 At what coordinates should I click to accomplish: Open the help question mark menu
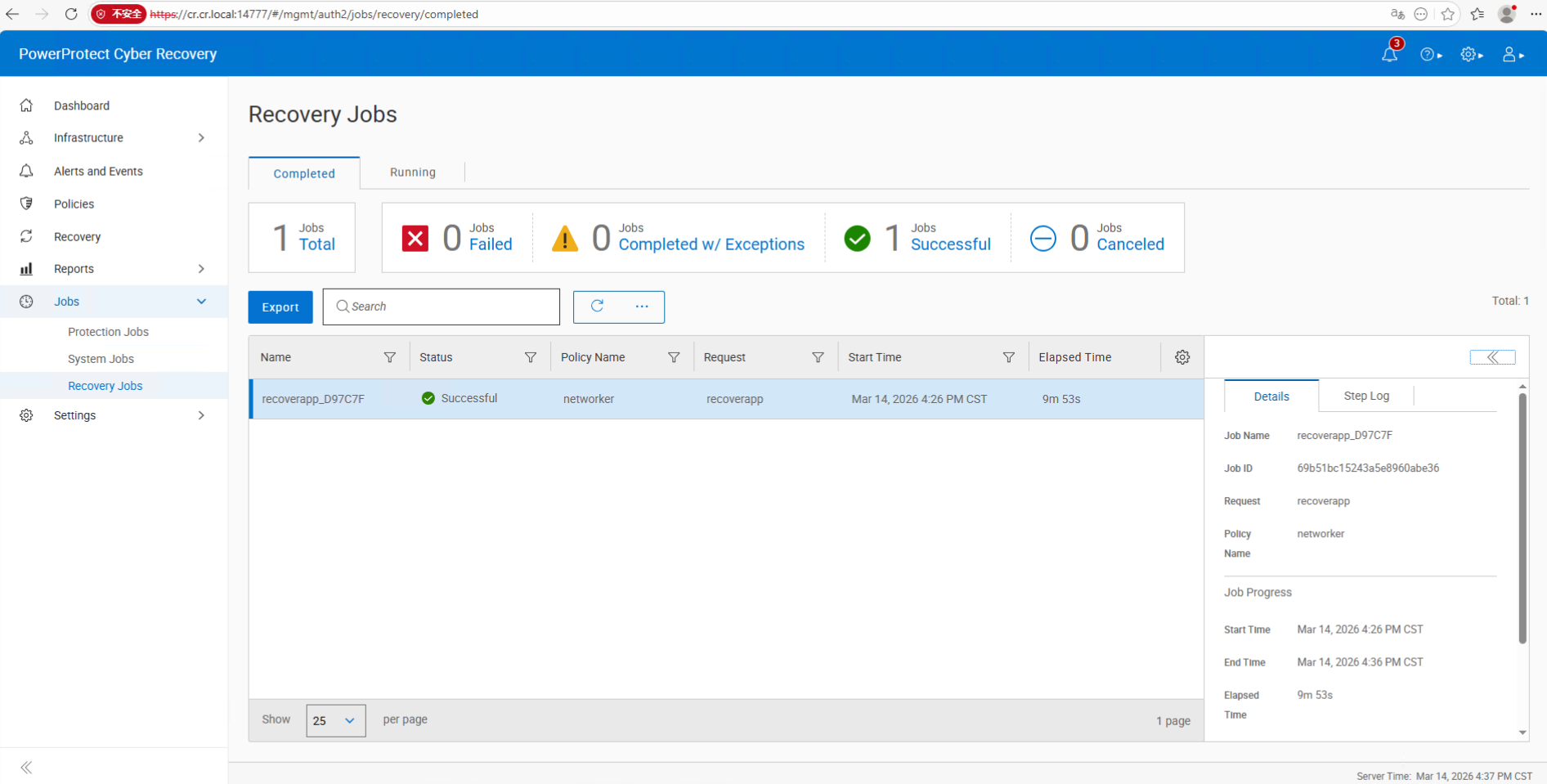[x=1430, y=54]
